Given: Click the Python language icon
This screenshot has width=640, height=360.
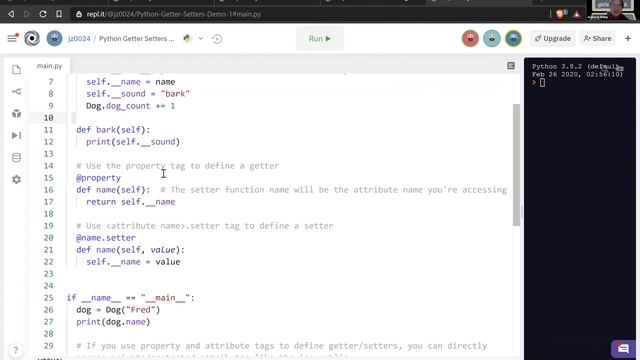Looking at the screenshot, I should (x=187, y=38).
